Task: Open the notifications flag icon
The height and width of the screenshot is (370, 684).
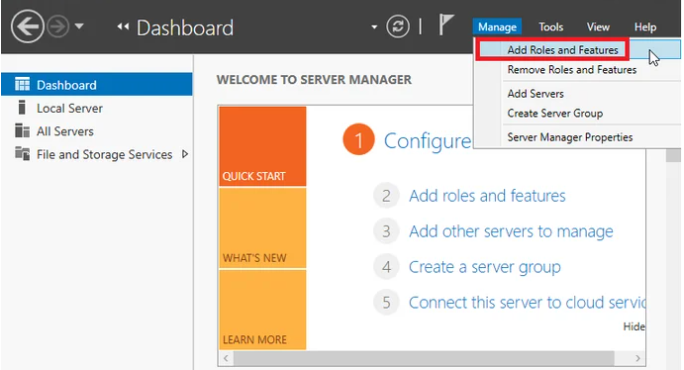Action: coord(446,24)
